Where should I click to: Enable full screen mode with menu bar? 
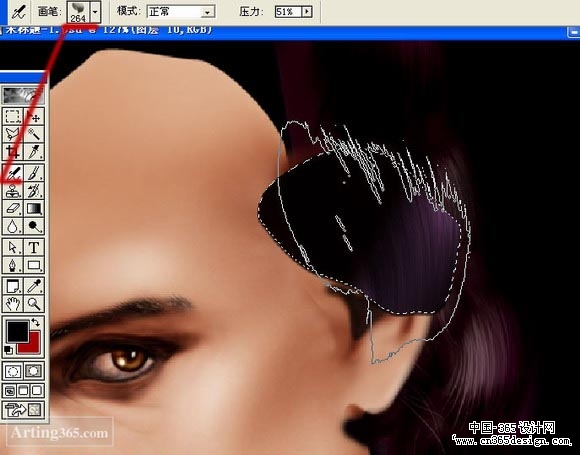point(24,390)
